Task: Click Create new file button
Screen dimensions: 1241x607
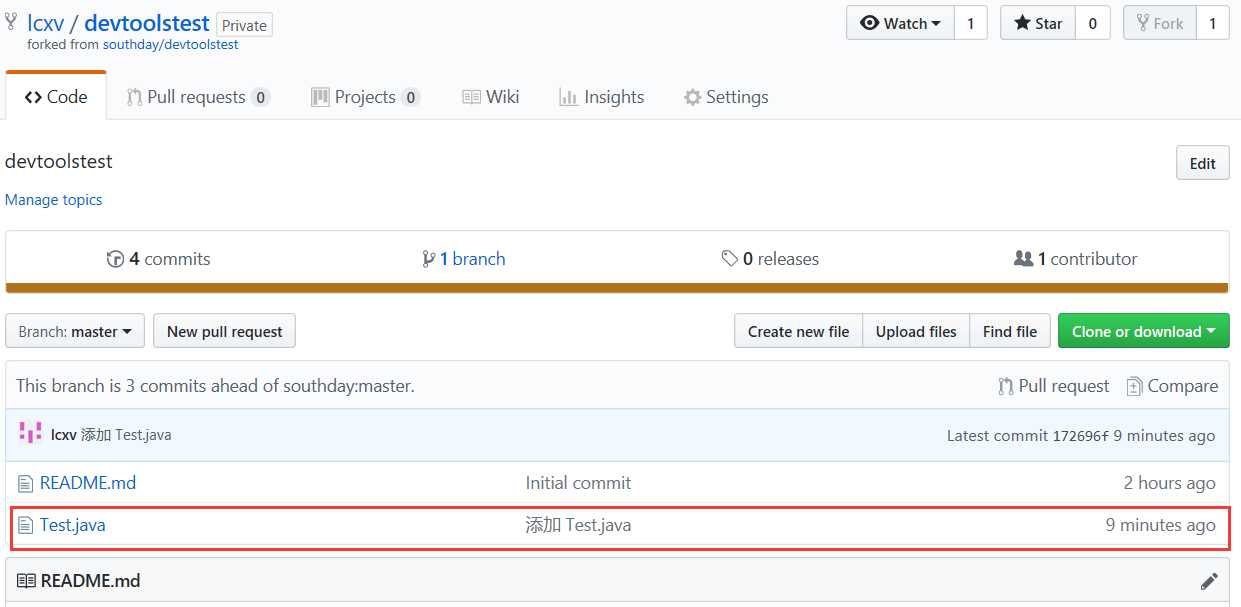Action: [798, 331]
